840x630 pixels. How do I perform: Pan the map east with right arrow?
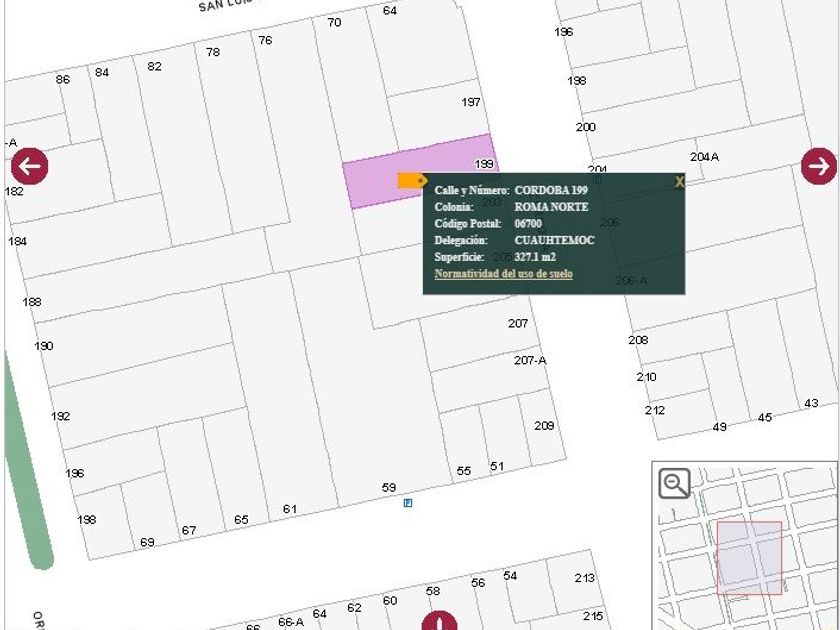pos(819,167)
